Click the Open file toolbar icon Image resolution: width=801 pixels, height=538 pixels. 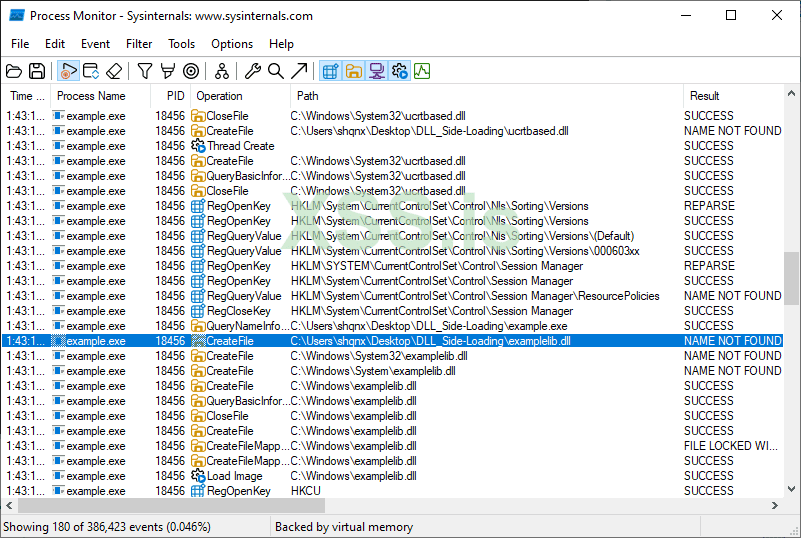coord(14,71)
